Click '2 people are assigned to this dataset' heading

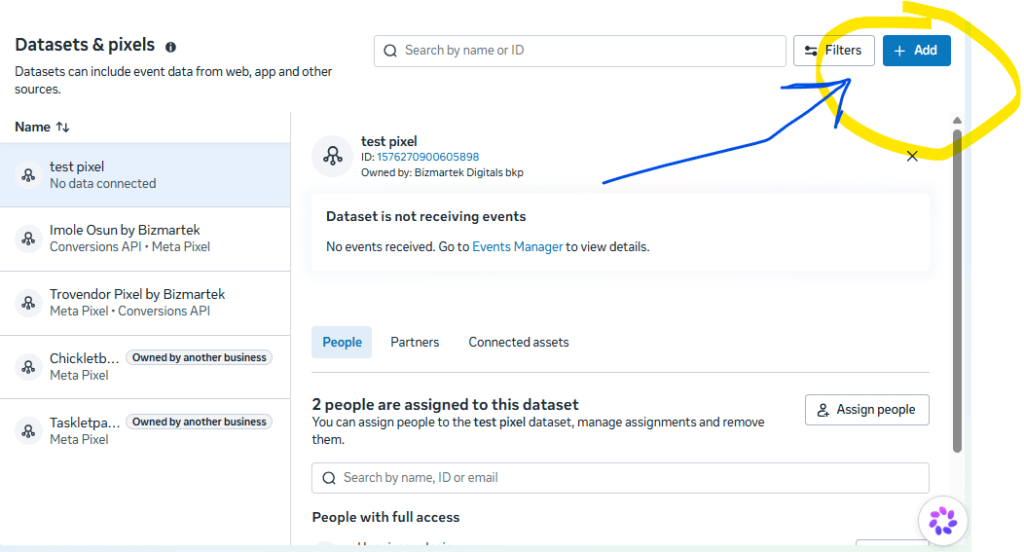point(445,404)
